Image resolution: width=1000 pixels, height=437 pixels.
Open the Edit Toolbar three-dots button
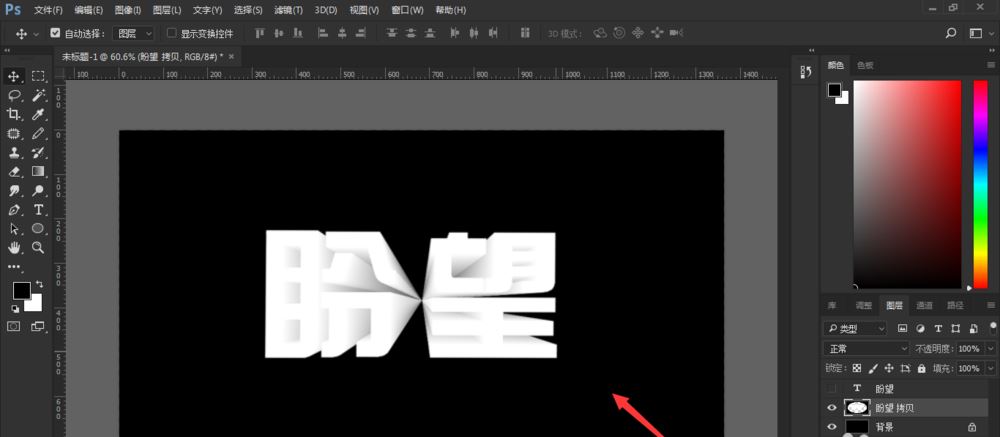(13, 267)
